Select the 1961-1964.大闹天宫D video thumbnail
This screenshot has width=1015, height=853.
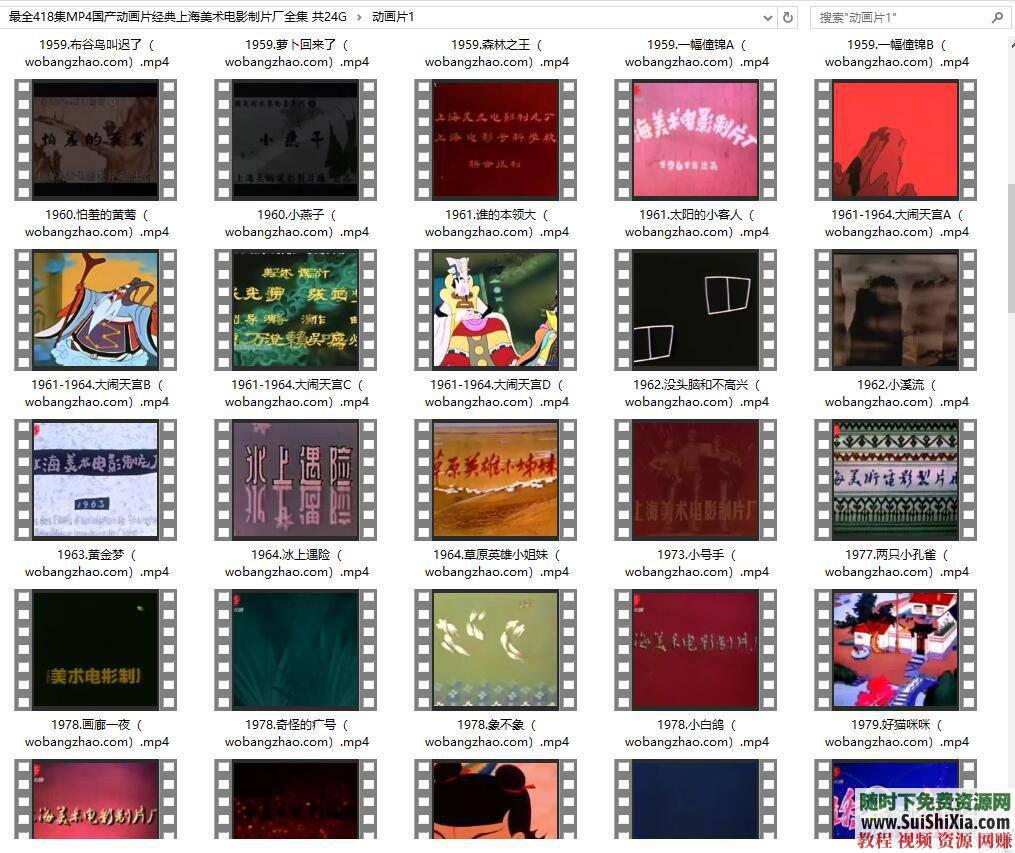click(x=495, y=310)
